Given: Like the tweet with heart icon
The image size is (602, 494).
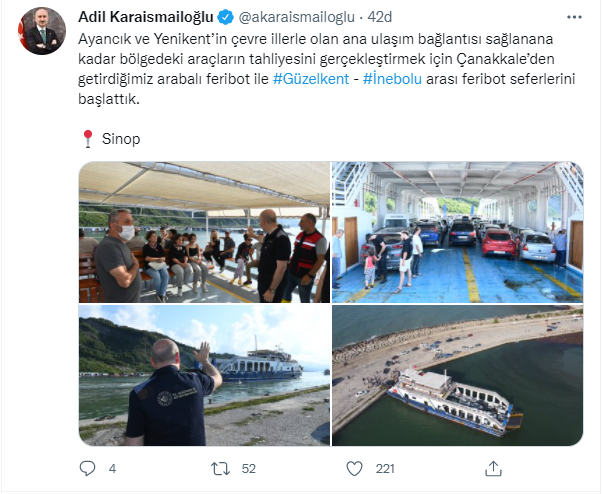Looking at the screenshot, I should coord(354,468).
